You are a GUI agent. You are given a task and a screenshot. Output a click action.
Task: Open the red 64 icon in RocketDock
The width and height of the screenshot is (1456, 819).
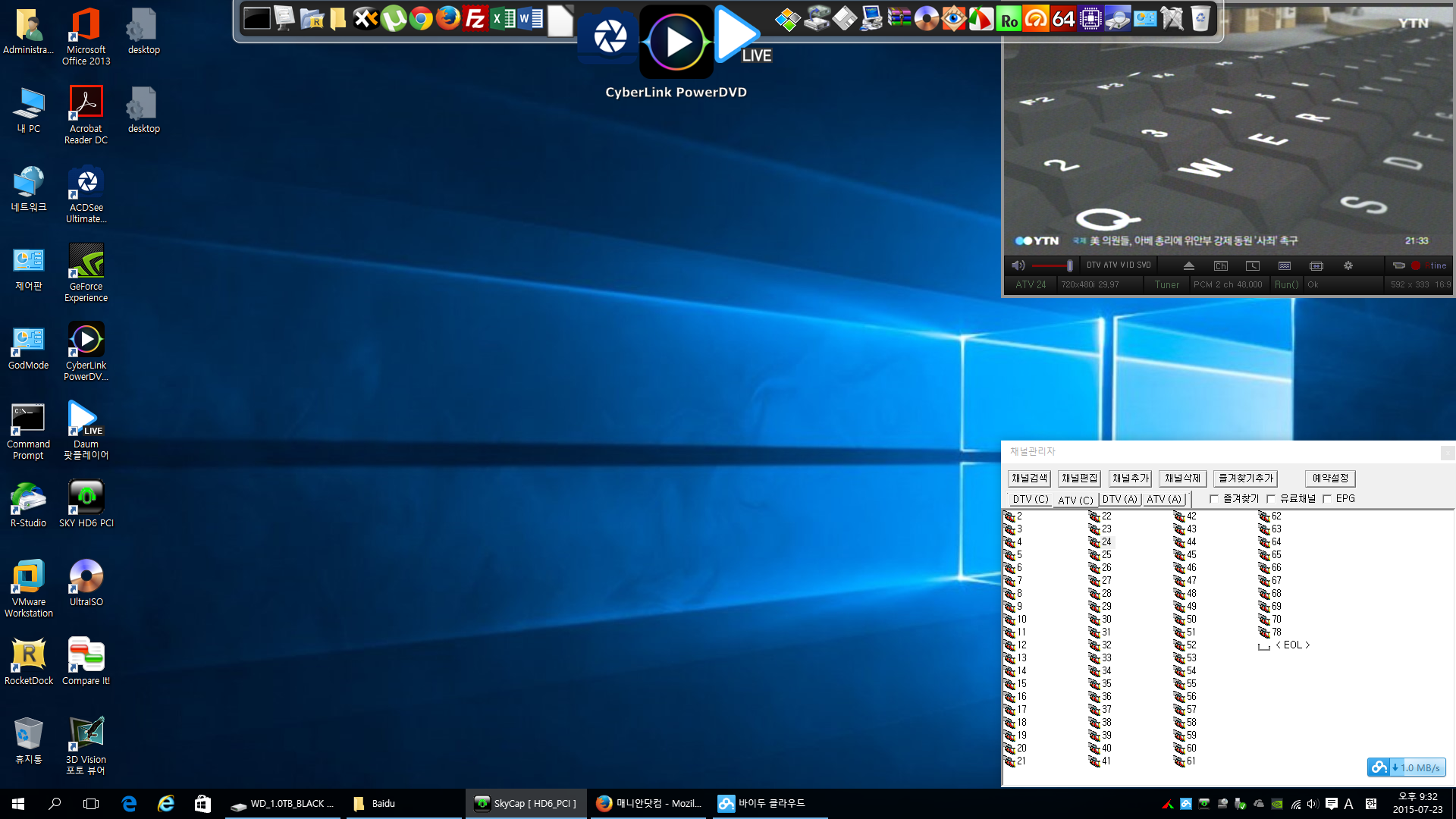click(1063, 18)
